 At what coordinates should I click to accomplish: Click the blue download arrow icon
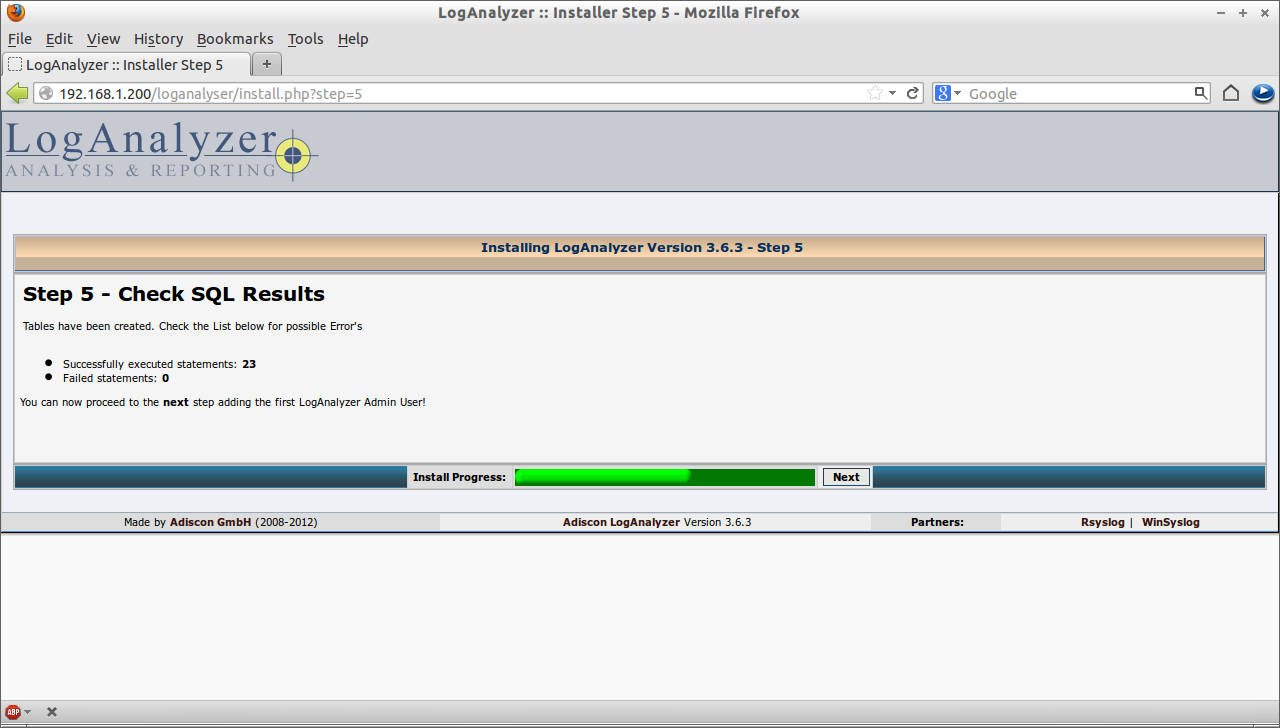point(1263,93)
